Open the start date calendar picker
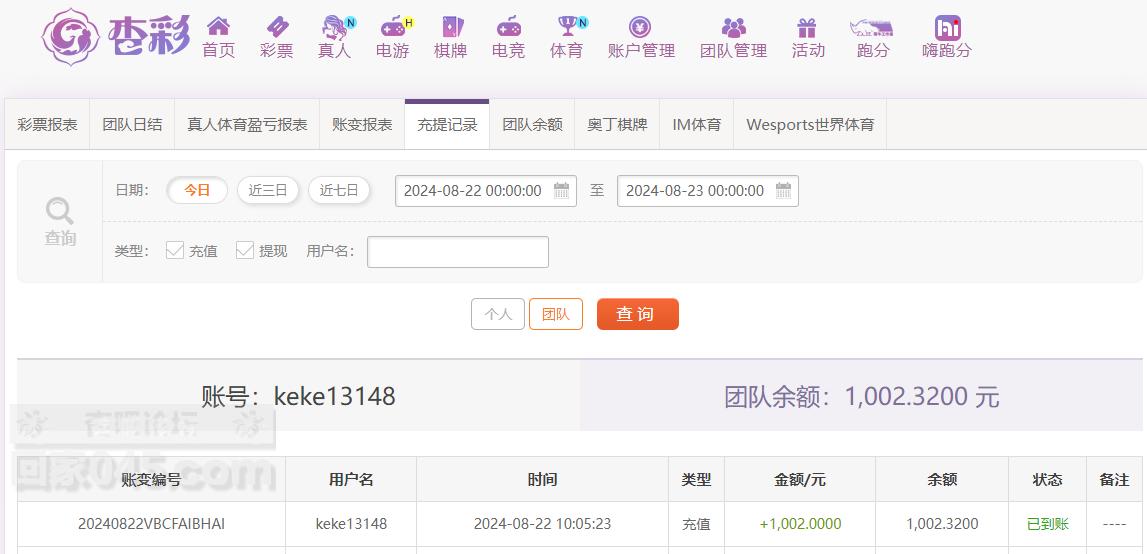This screenshot has width=1147, height=554. pos(561,190)
